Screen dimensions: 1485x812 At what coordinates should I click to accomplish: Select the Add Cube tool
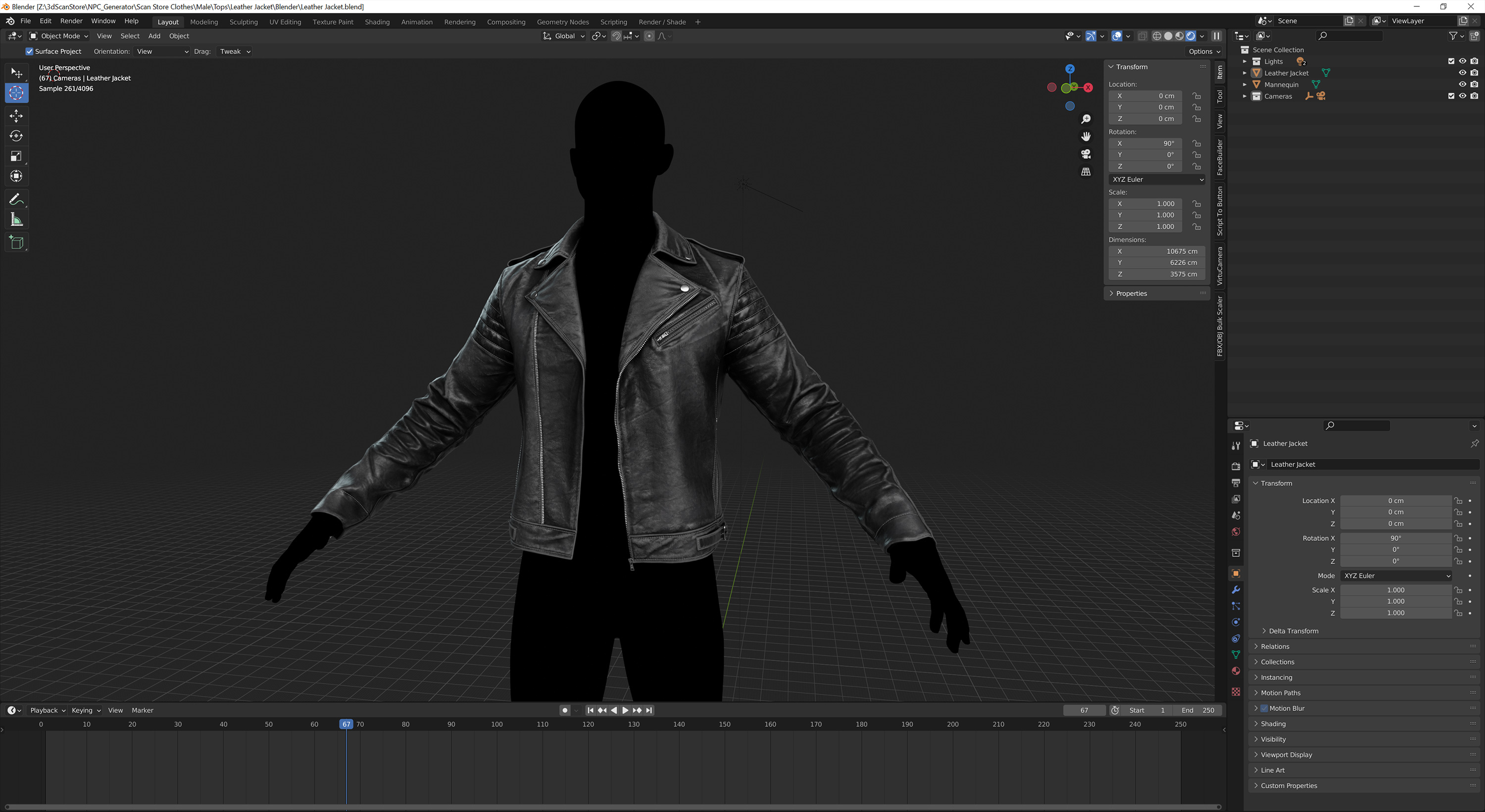point(17,242)
